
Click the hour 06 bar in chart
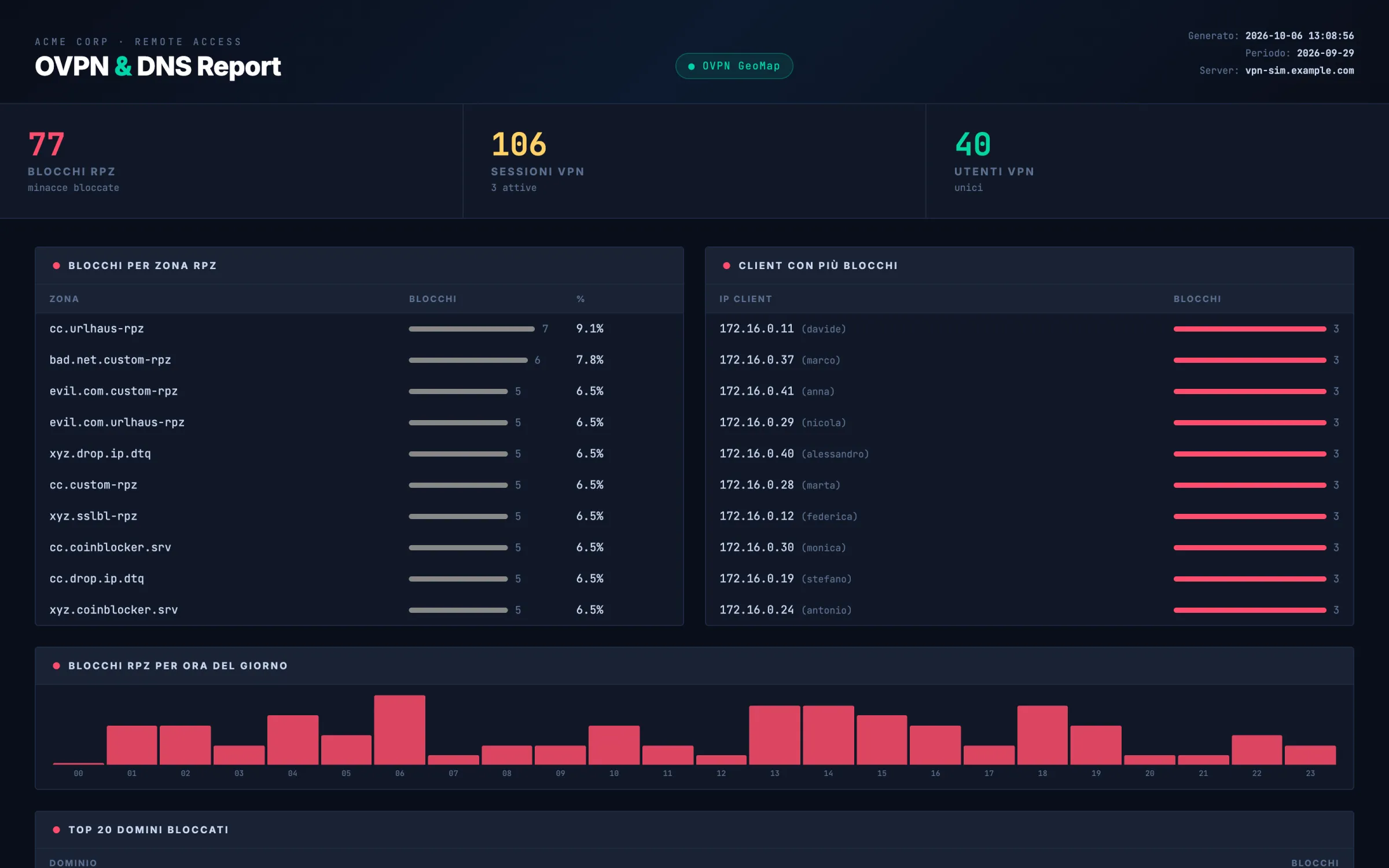(399, 730)
